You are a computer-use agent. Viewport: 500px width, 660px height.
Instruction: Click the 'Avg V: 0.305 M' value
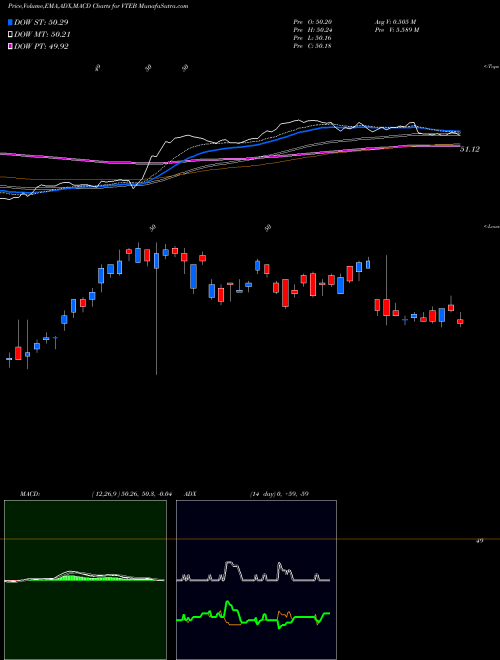click(395, 22)
